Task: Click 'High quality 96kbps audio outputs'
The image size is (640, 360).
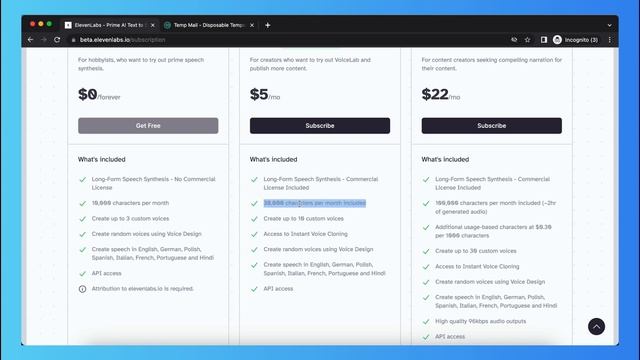Action: 480,321
